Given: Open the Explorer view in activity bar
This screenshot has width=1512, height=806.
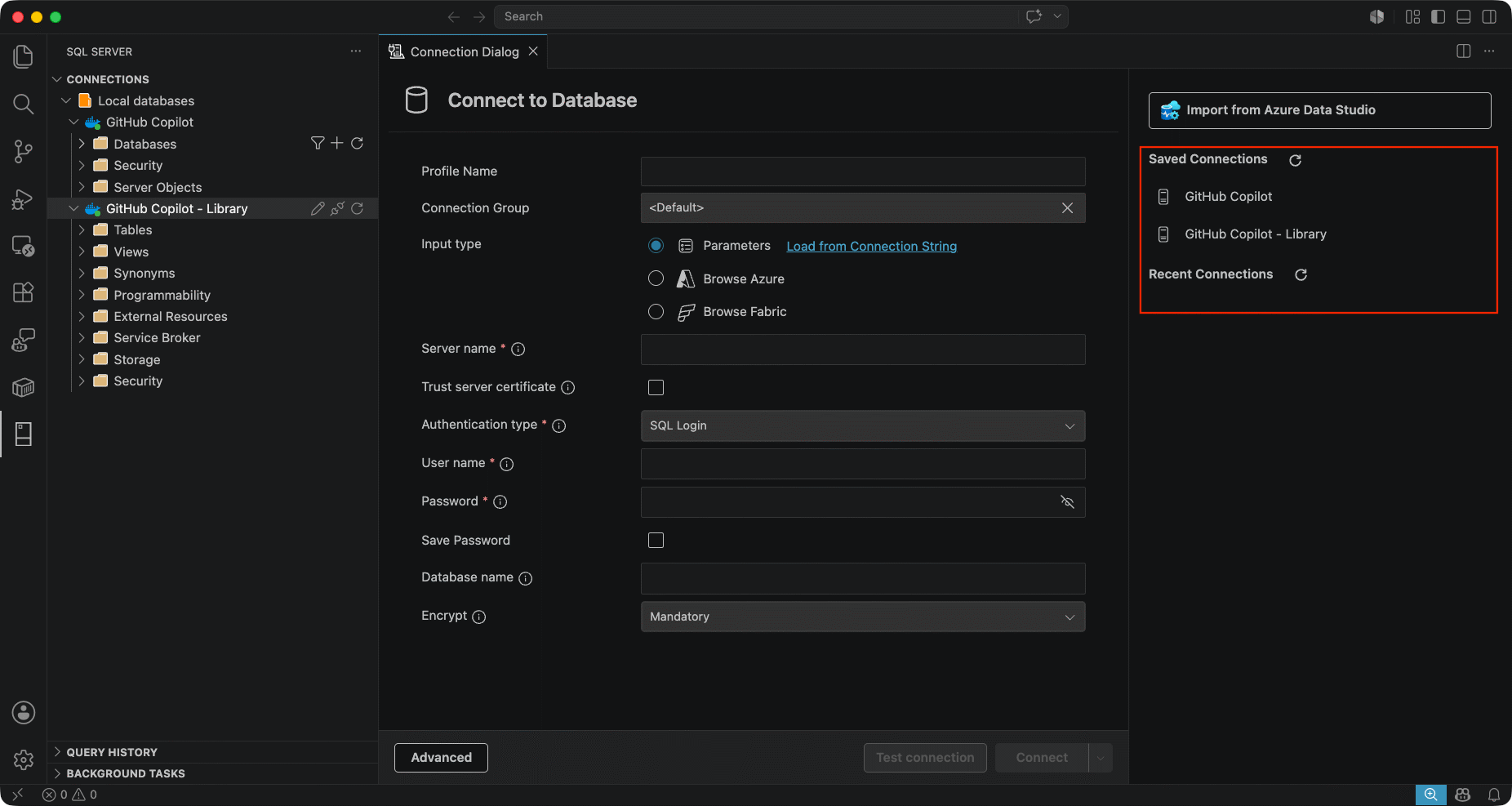Looking at the screenshot, I should (23, 56).
